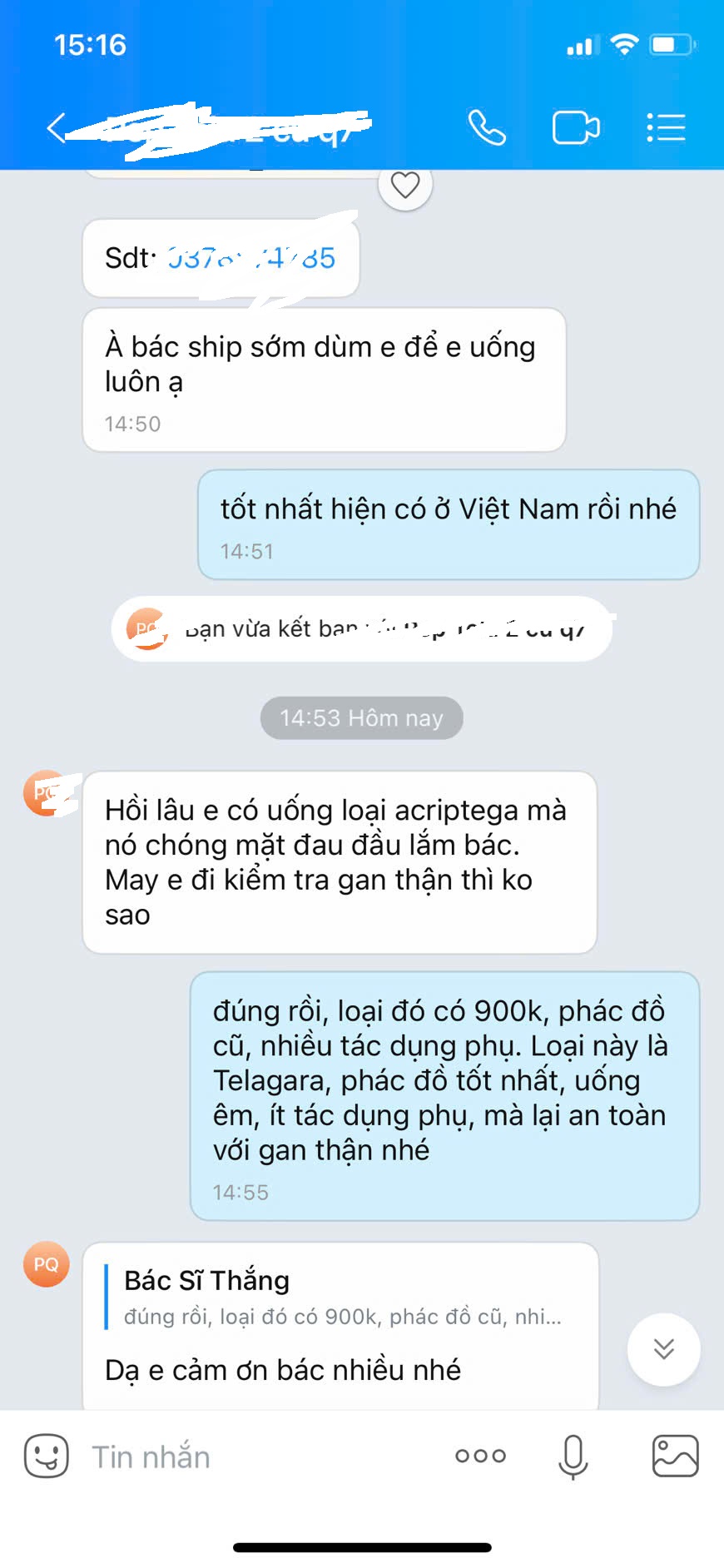Tap the heart reaction icon
Screen dimensions: 724x1568
[405, 185]
